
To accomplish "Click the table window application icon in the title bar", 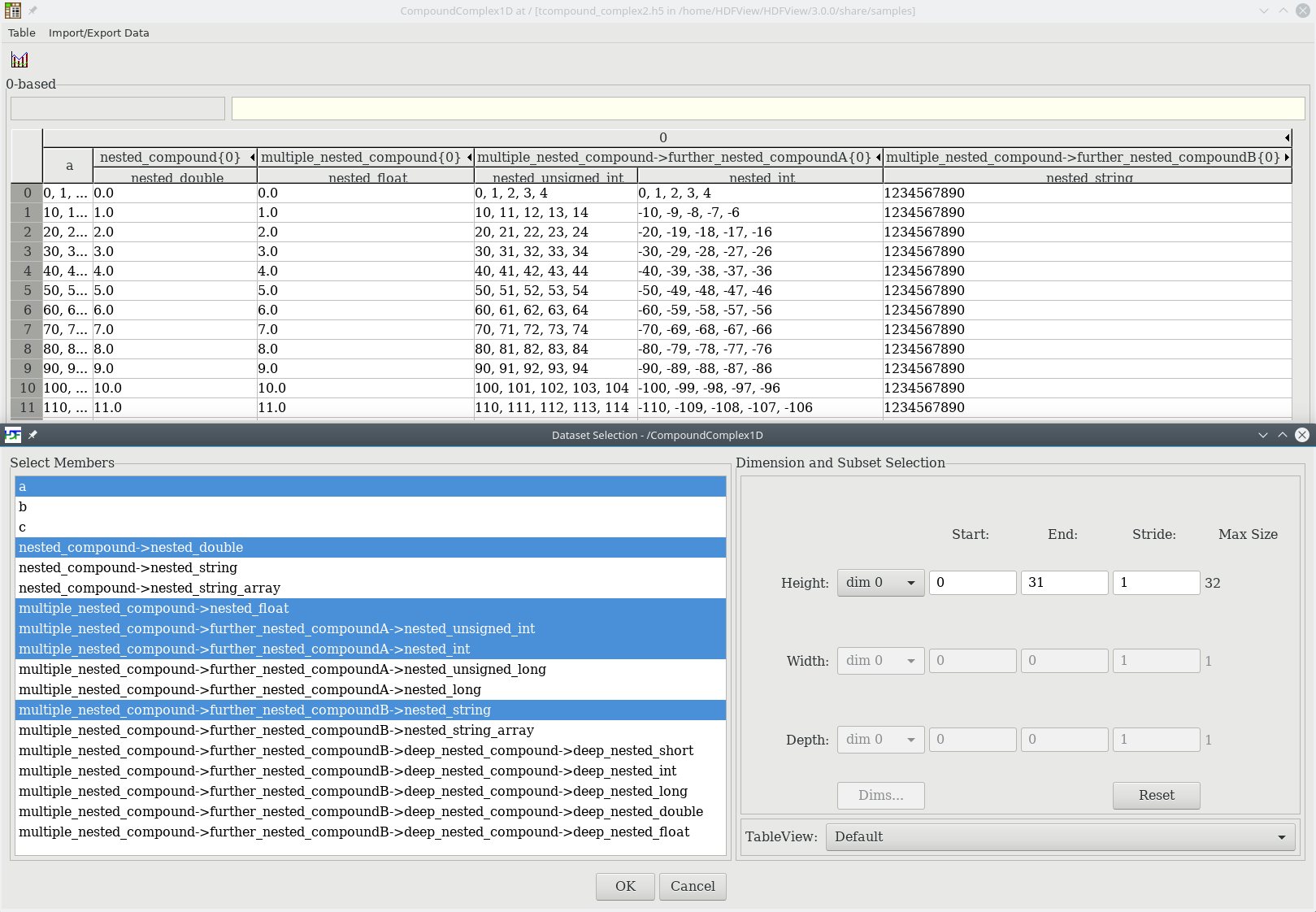I will click(x=13, y=11).
